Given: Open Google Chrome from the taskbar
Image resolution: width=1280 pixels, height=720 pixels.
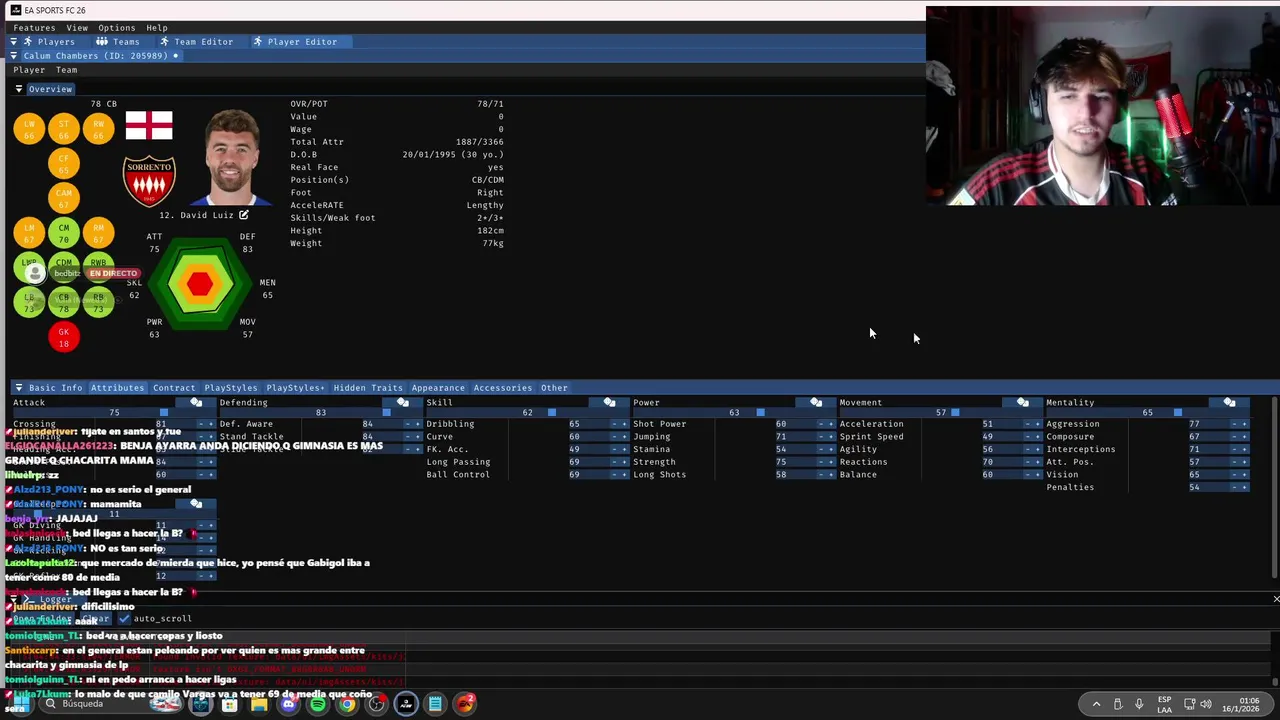Looking at the screenshot, I should coord(347,704).
